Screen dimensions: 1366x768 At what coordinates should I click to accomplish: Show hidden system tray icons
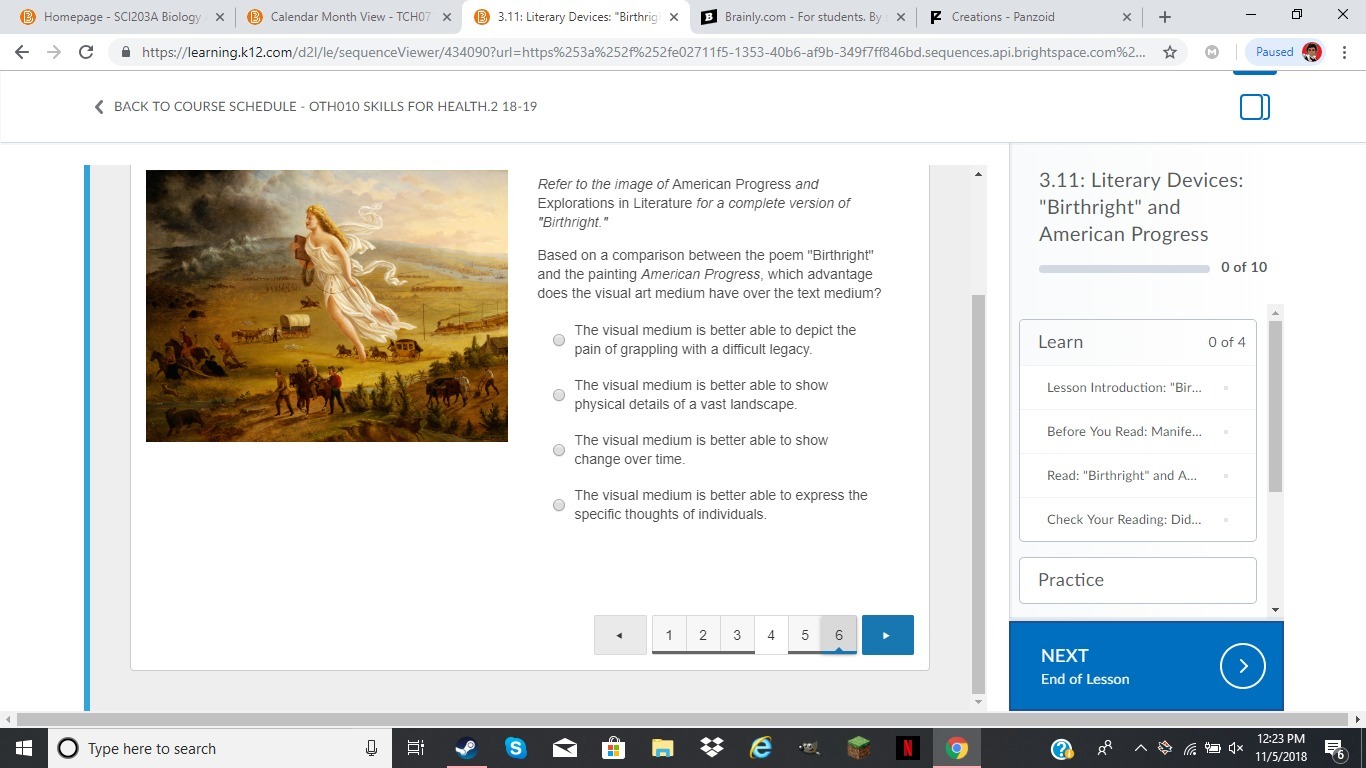click(x=1140, y=748)
